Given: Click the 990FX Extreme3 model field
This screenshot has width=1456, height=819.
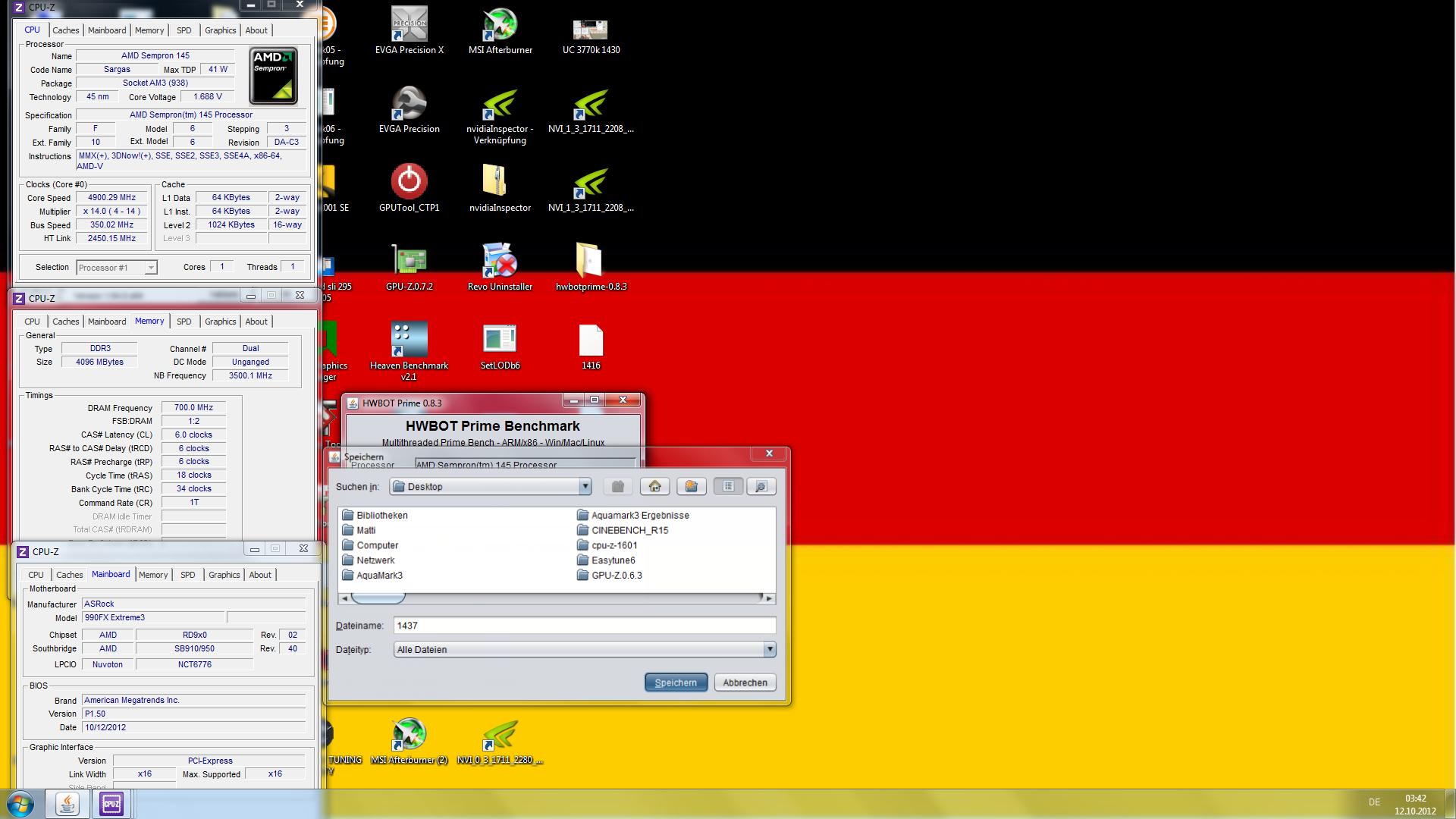Looking at the screenshot, I should [x=152, y=618].
